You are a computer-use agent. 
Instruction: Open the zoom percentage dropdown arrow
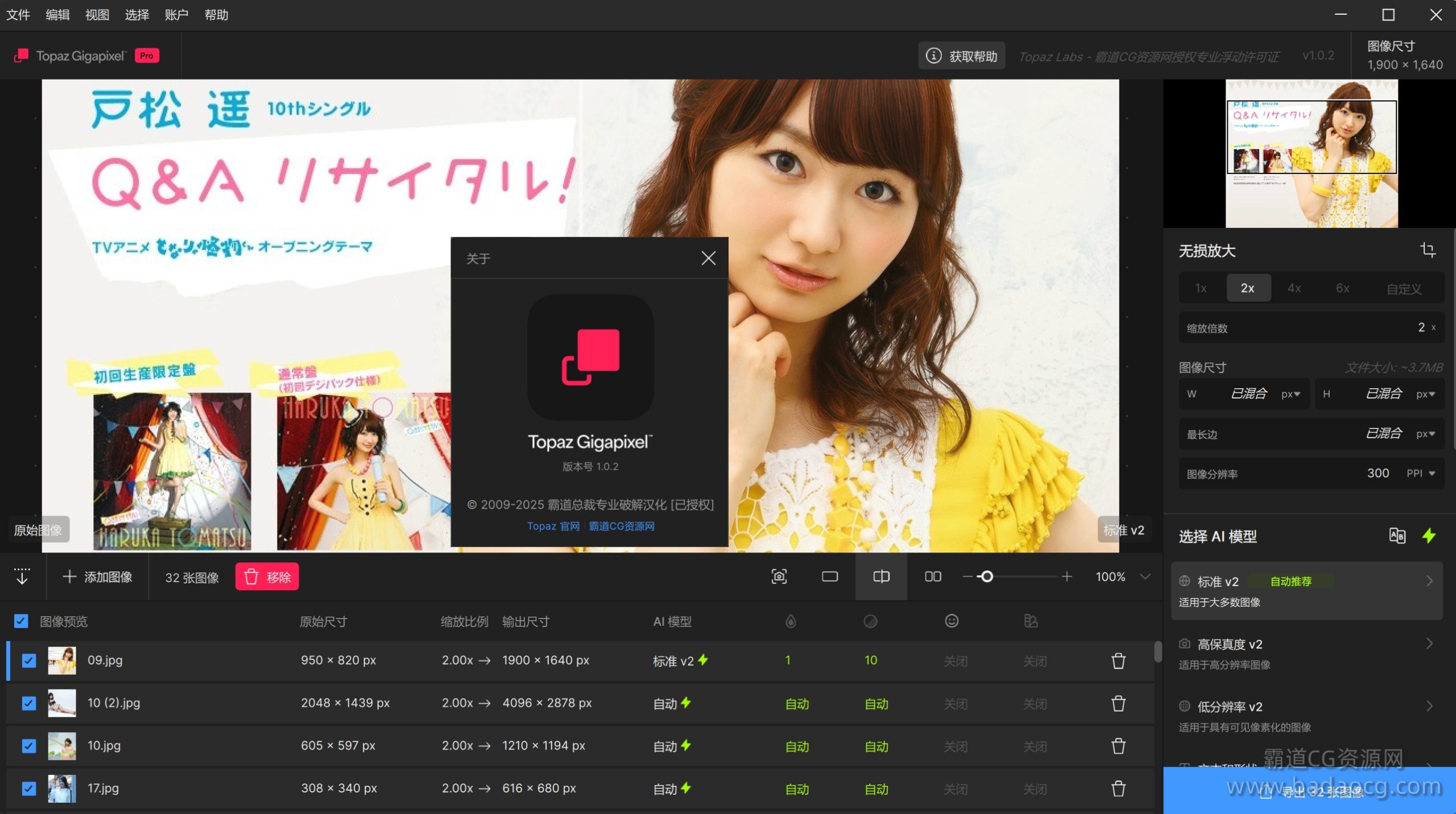tap(1145, 577)
